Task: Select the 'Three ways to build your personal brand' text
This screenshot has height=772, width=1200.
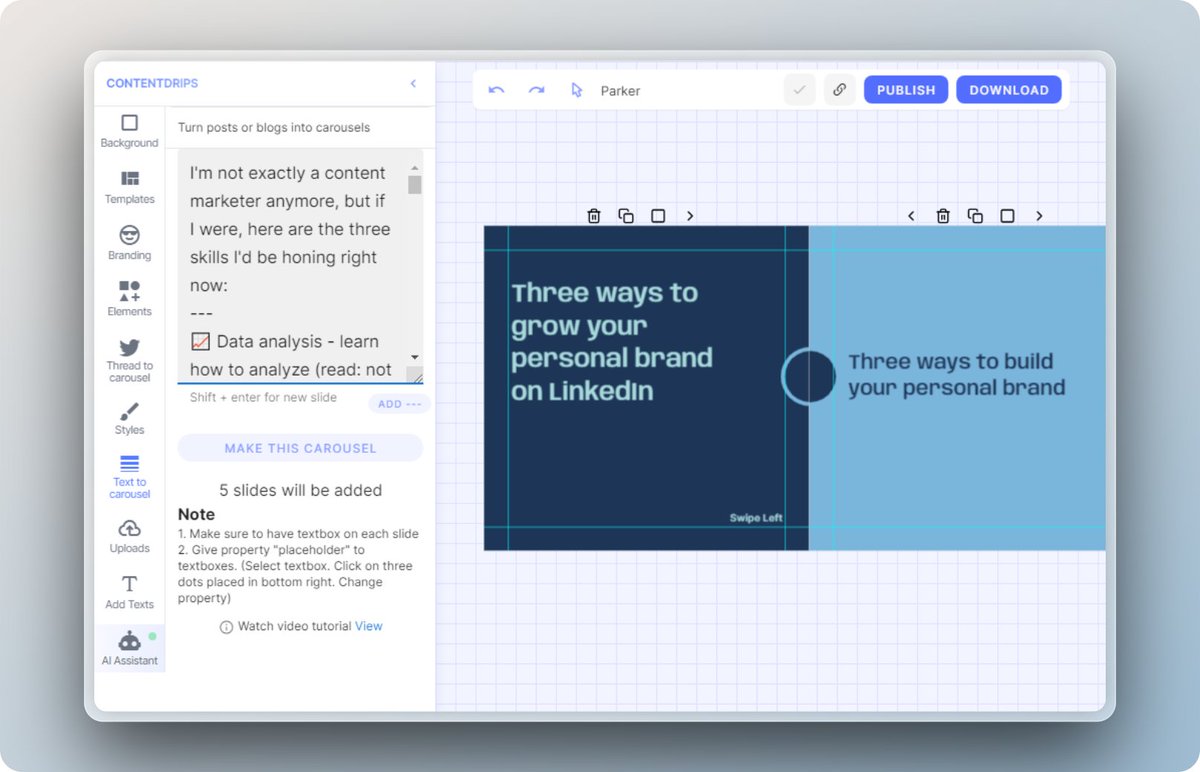Action: [x=957, y=375]
